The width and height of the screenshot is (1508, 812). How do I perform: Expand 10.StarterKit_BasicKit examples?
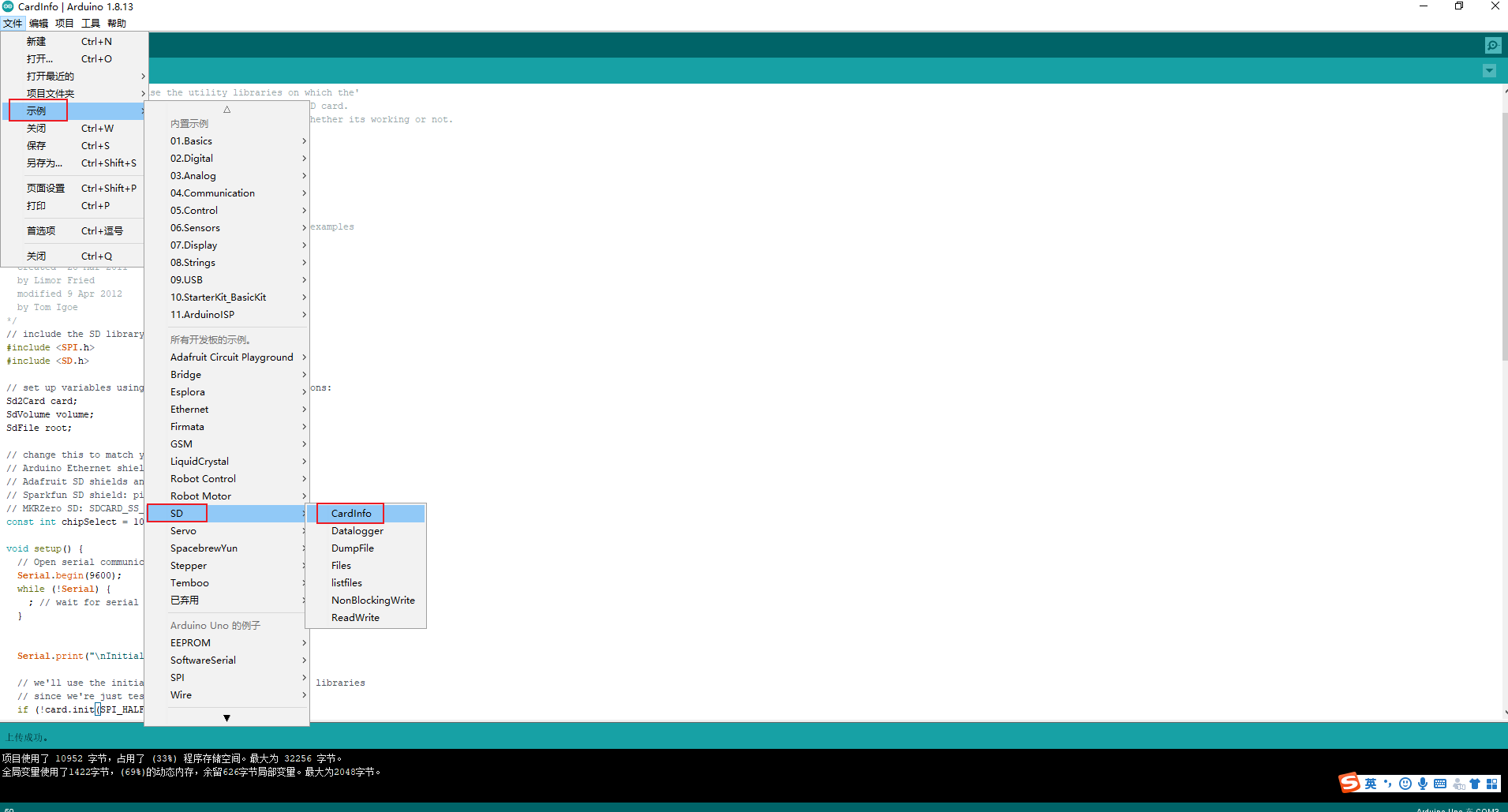(x=226, y=297)
